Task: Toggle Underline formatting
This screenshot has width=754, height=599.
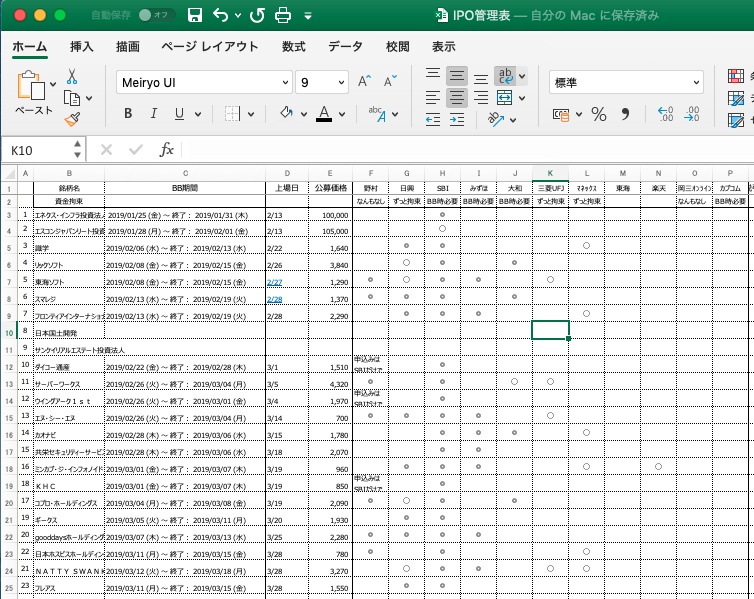Action: tap(179, 113)
